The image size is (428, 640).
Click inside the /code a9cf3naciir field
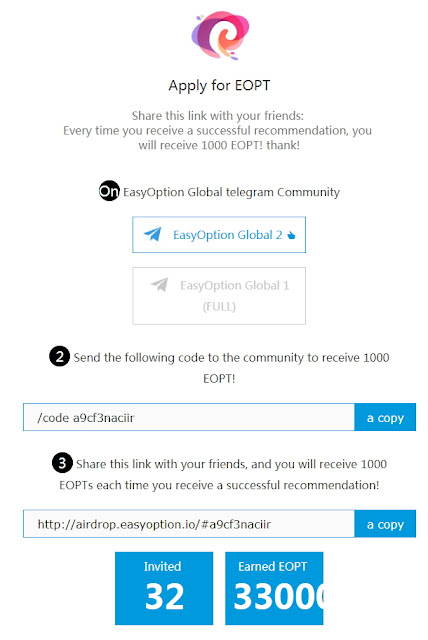coord(189,417)
